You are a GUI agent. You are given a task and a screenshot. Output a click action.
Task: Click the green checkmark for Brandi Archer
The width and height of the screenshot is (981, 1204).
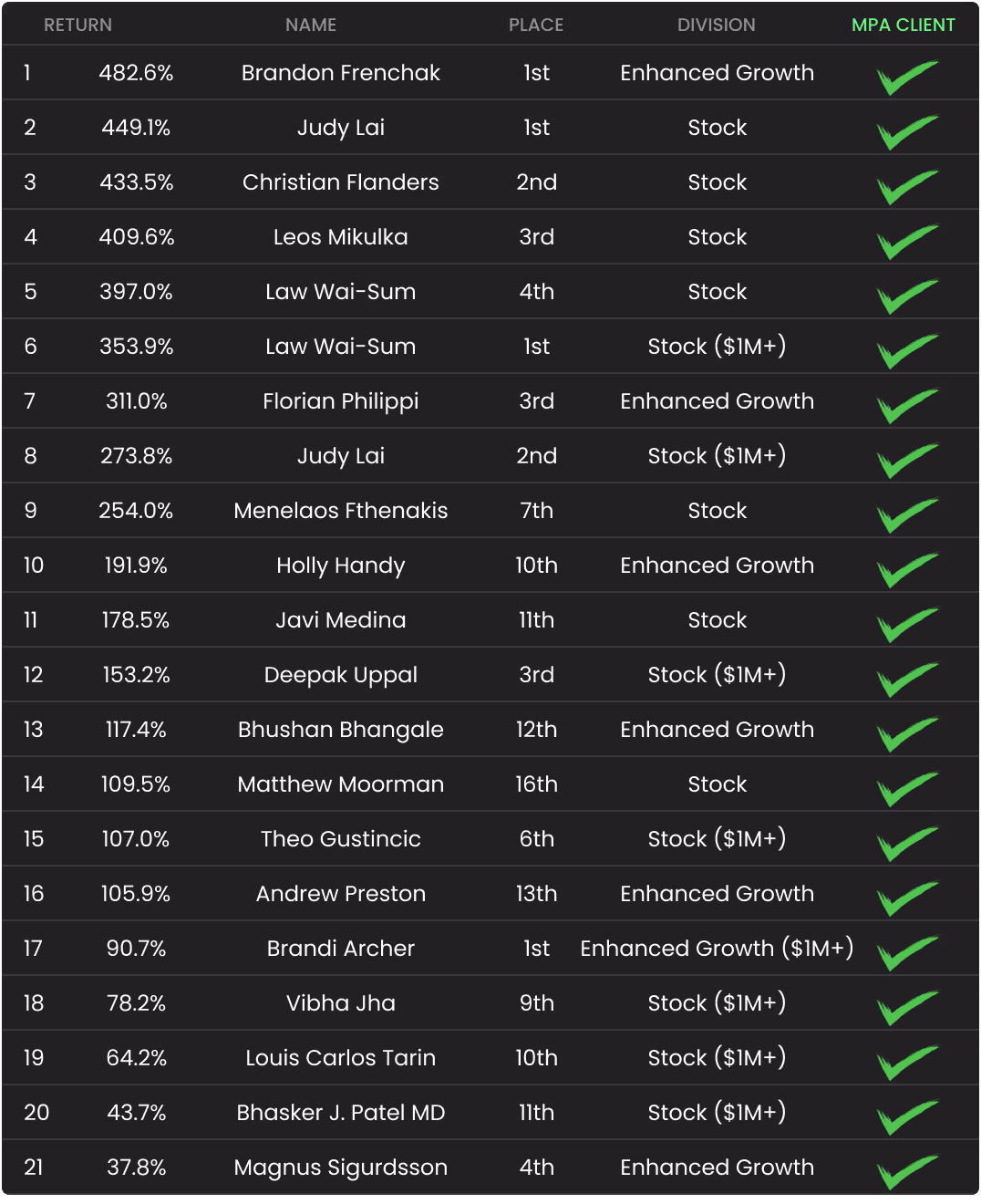[906, 953]
